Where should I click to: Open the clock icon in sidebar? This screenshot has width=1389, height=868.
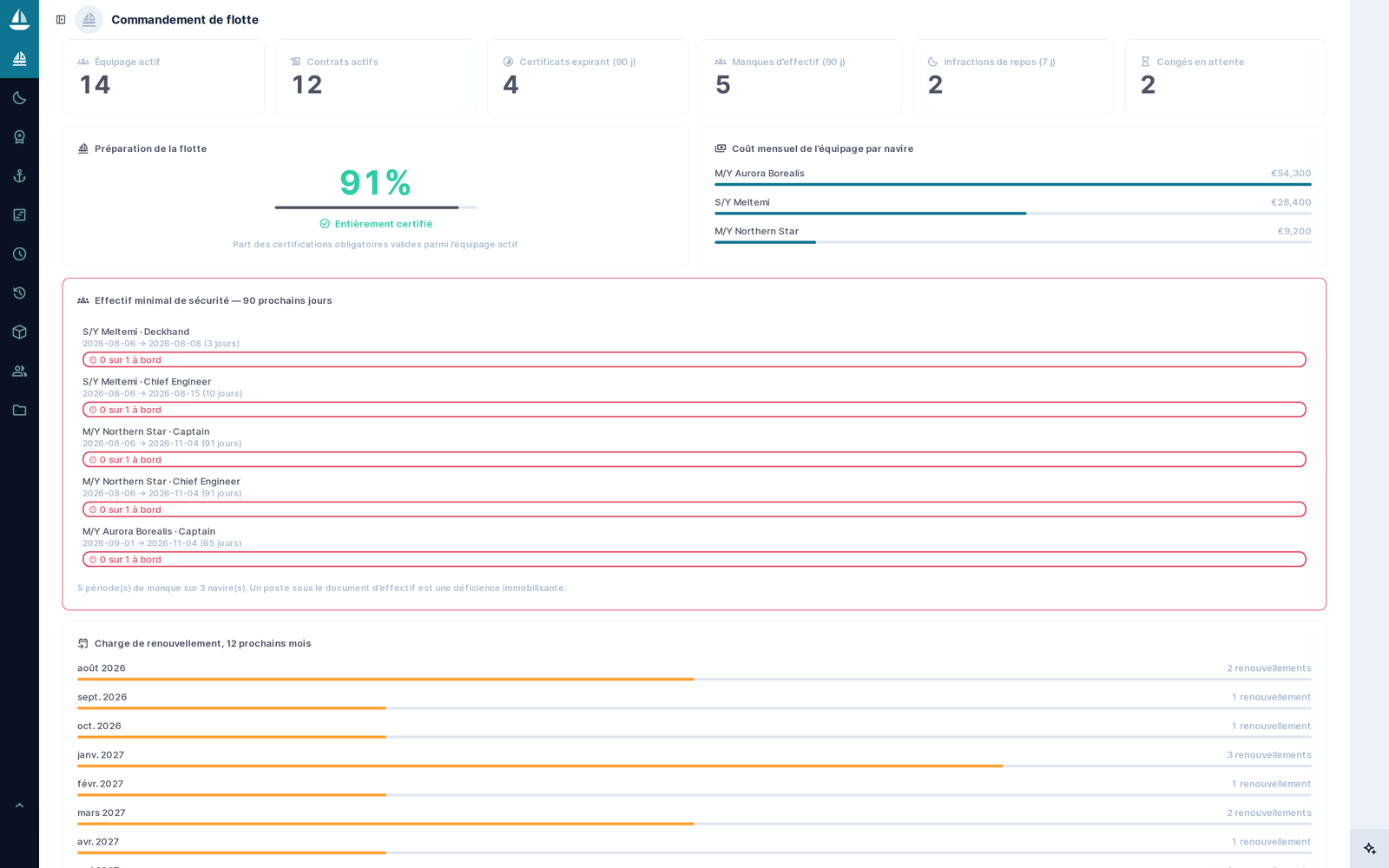pos(19,254)
